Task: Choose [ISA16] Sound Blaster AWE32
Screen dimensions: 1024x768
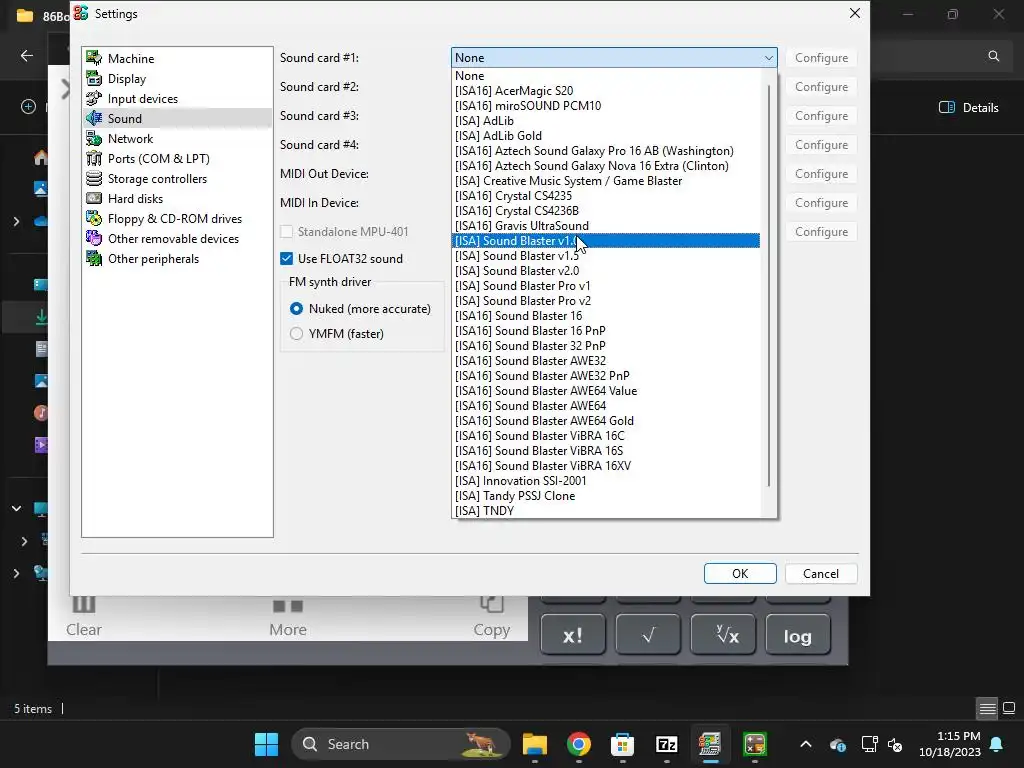Action: [x=606, y=361]
